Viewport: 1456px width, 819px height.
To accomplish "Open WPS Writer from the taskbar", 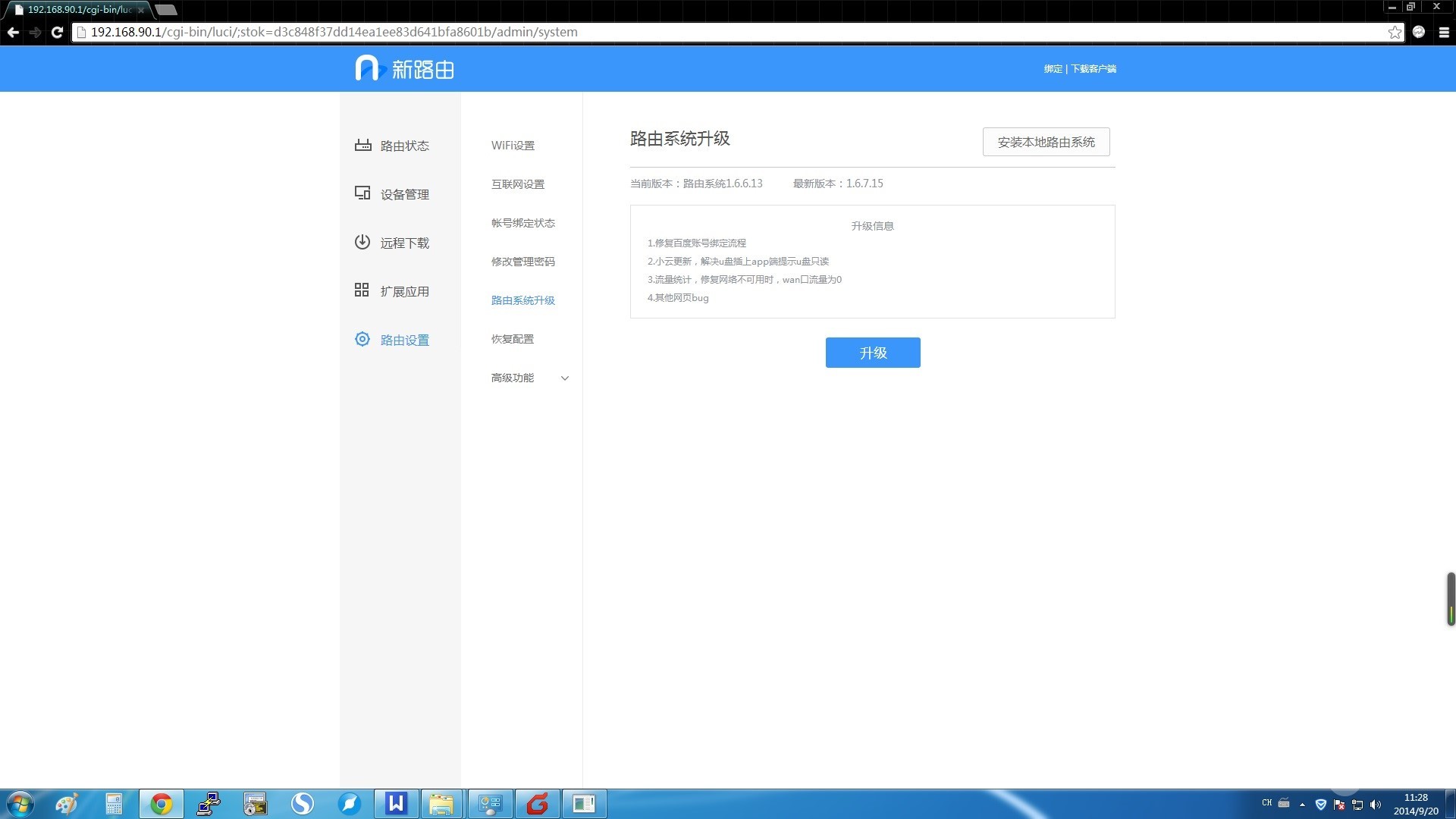I will [x=396, y=804].
